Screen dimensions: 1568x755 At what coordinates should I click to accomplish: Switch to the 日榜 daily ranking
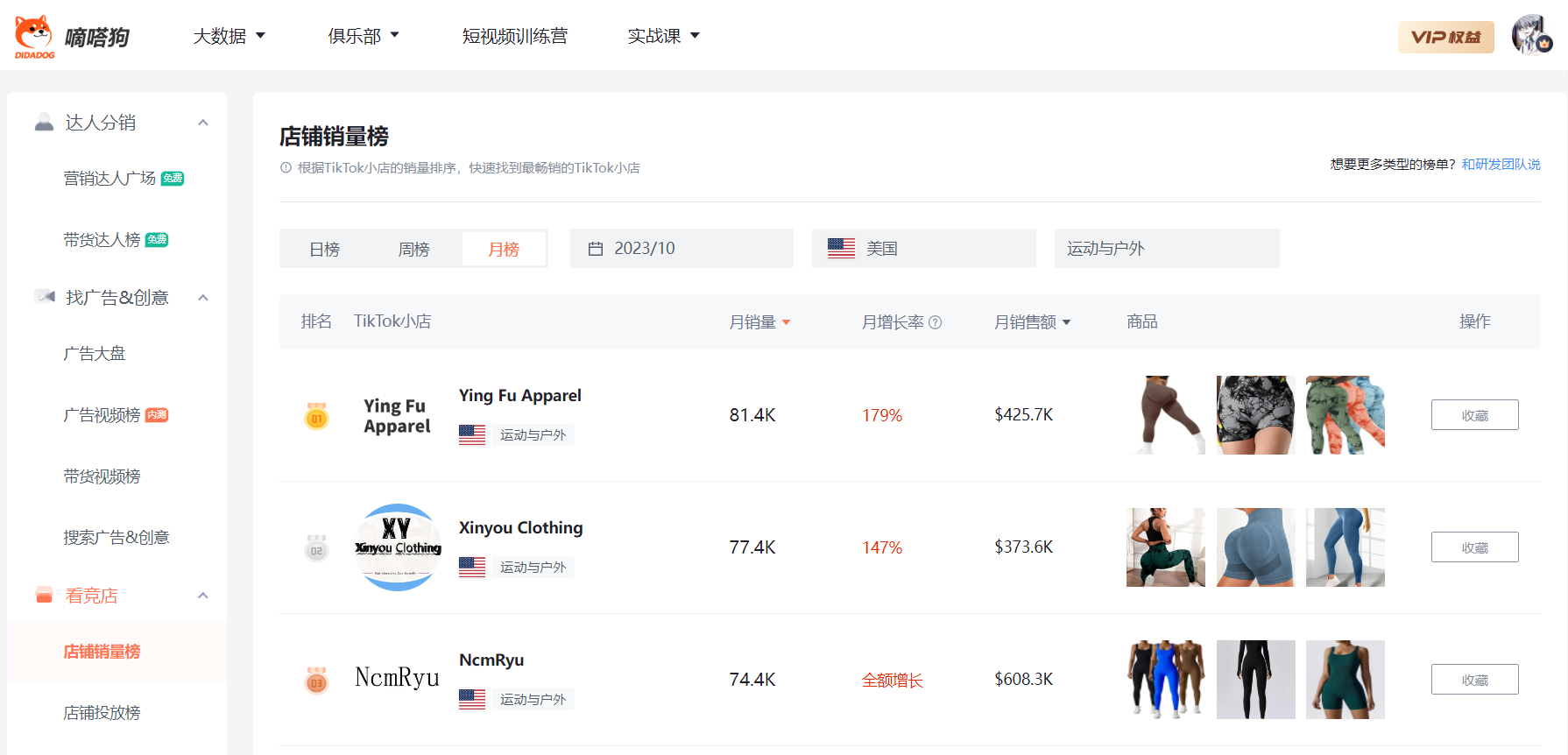(x=324, y=250)
